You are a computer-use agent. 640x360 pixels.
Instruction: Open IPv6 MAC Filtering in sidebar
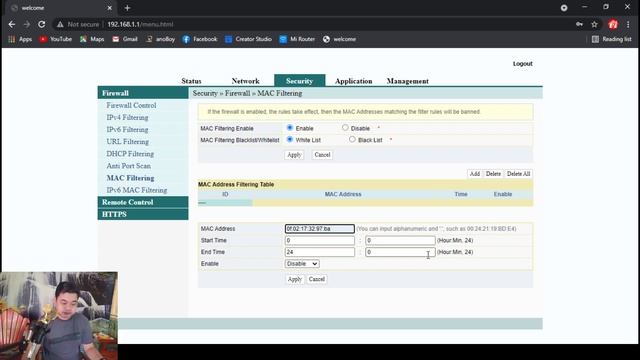pos(137,190)
